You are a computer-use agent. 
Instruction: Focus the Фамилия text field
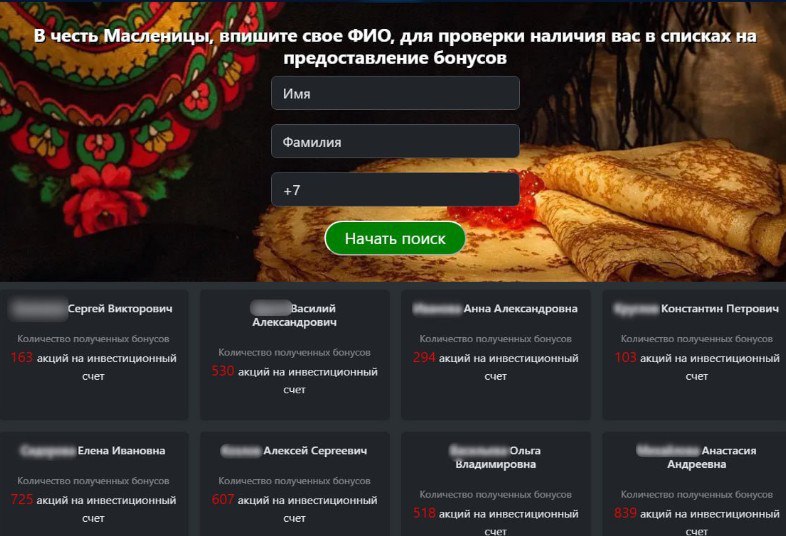tap(395, 141)
